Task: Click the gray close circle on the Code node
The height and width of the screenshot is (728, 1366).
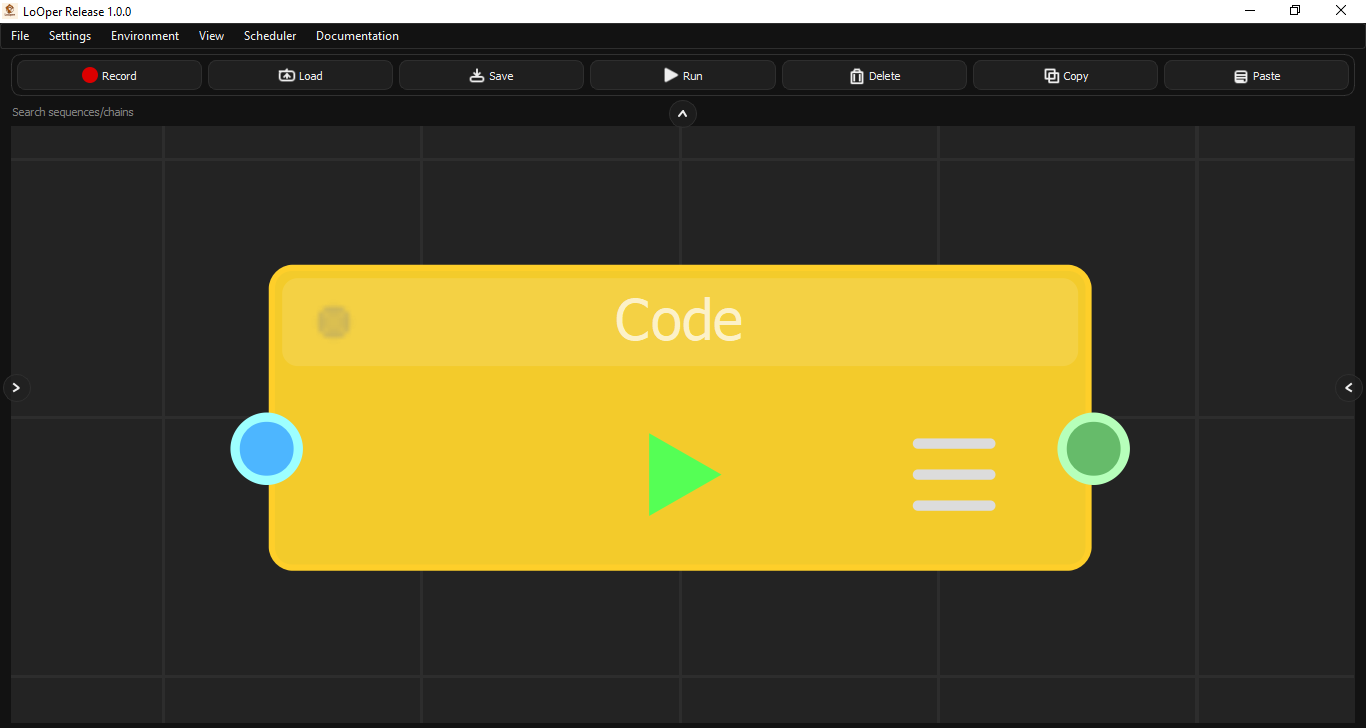Action: pyautogui.click(x=333, y=322)
